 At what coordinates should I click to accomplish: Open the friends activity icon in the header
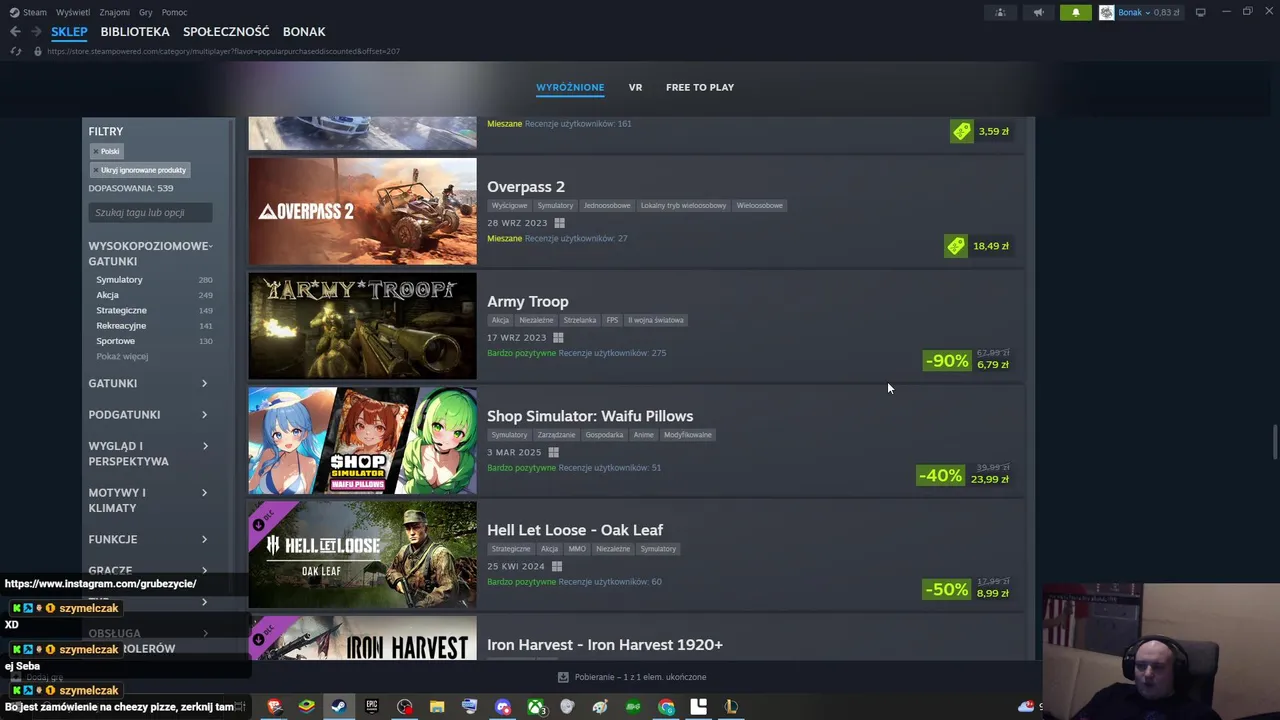[x=1000, y=12]
